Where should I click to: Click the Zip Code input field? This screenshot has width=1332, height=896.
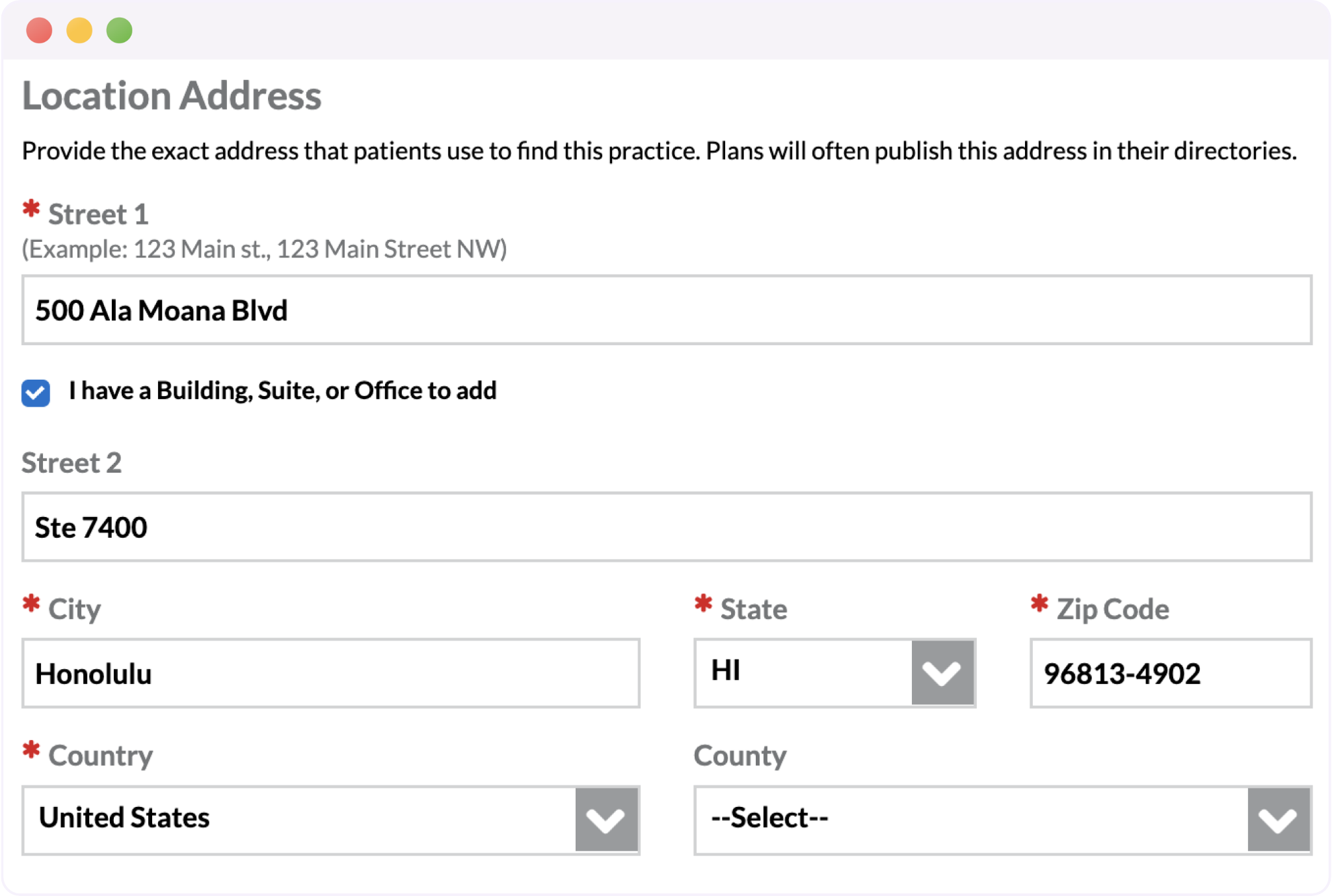(1171, 673)
